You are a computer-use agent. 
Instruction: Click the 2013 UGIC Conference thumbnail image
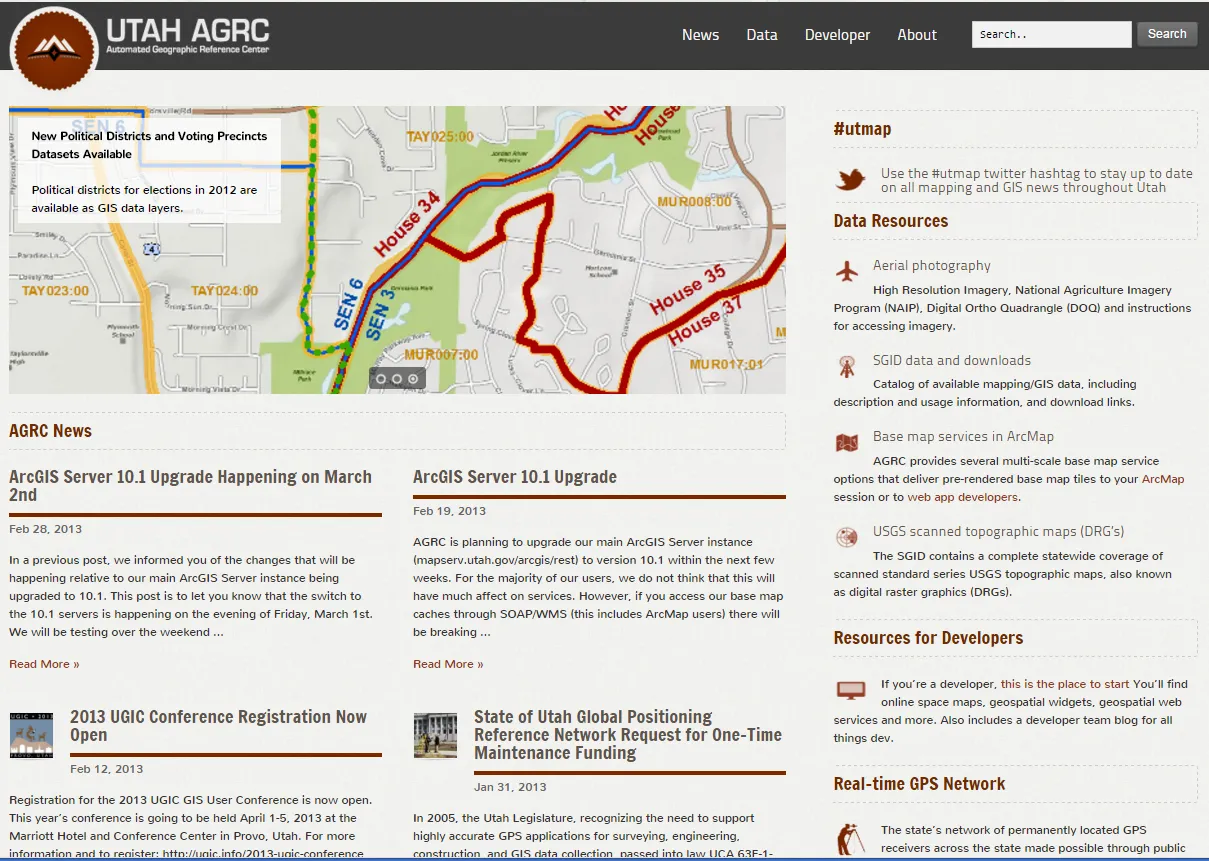pyautogui.click(x=31, y=734)
